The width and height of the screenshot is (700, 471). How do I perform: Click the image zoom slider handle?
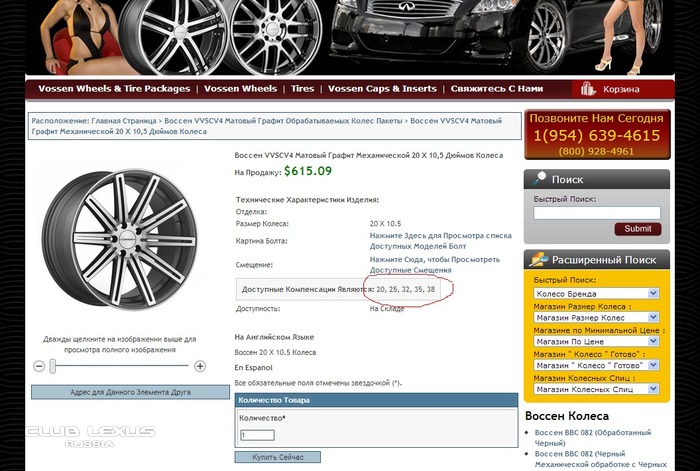click(53, 366)
